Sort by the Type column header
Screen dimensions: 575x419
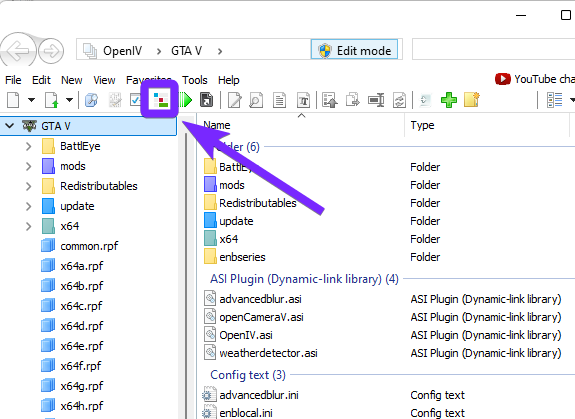click(487, 125)
